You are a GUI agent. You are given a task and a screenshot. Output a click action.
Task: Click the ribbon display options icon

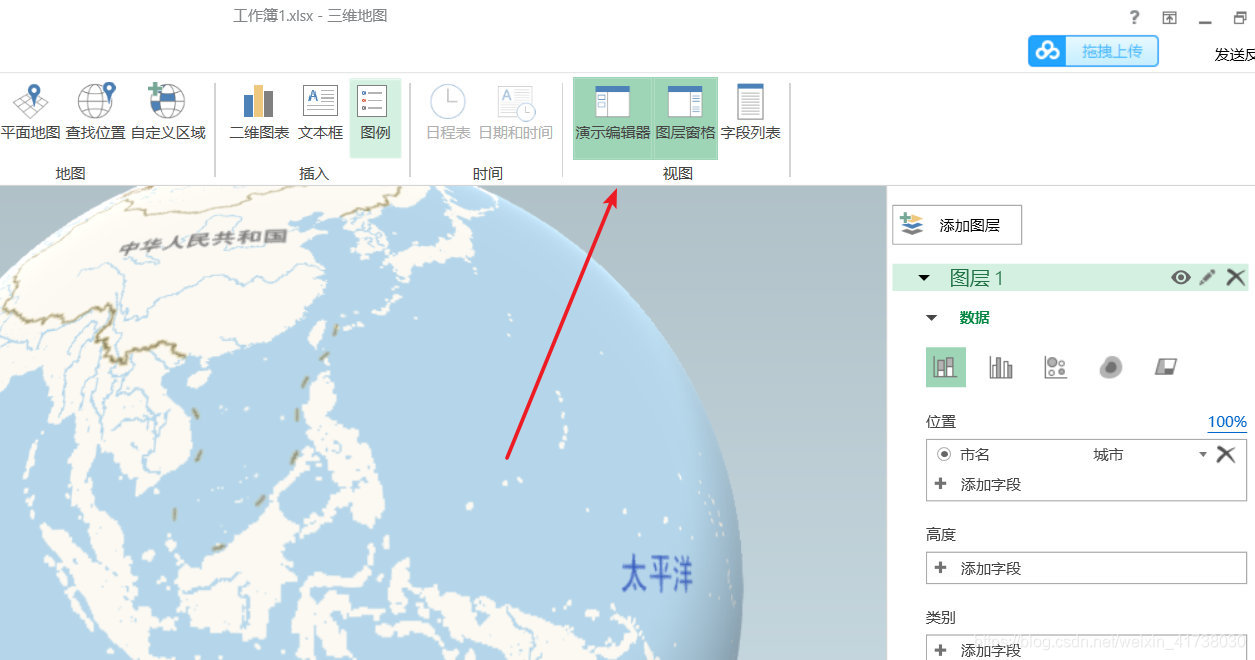pyautogui.click(x=1169, y=17)
